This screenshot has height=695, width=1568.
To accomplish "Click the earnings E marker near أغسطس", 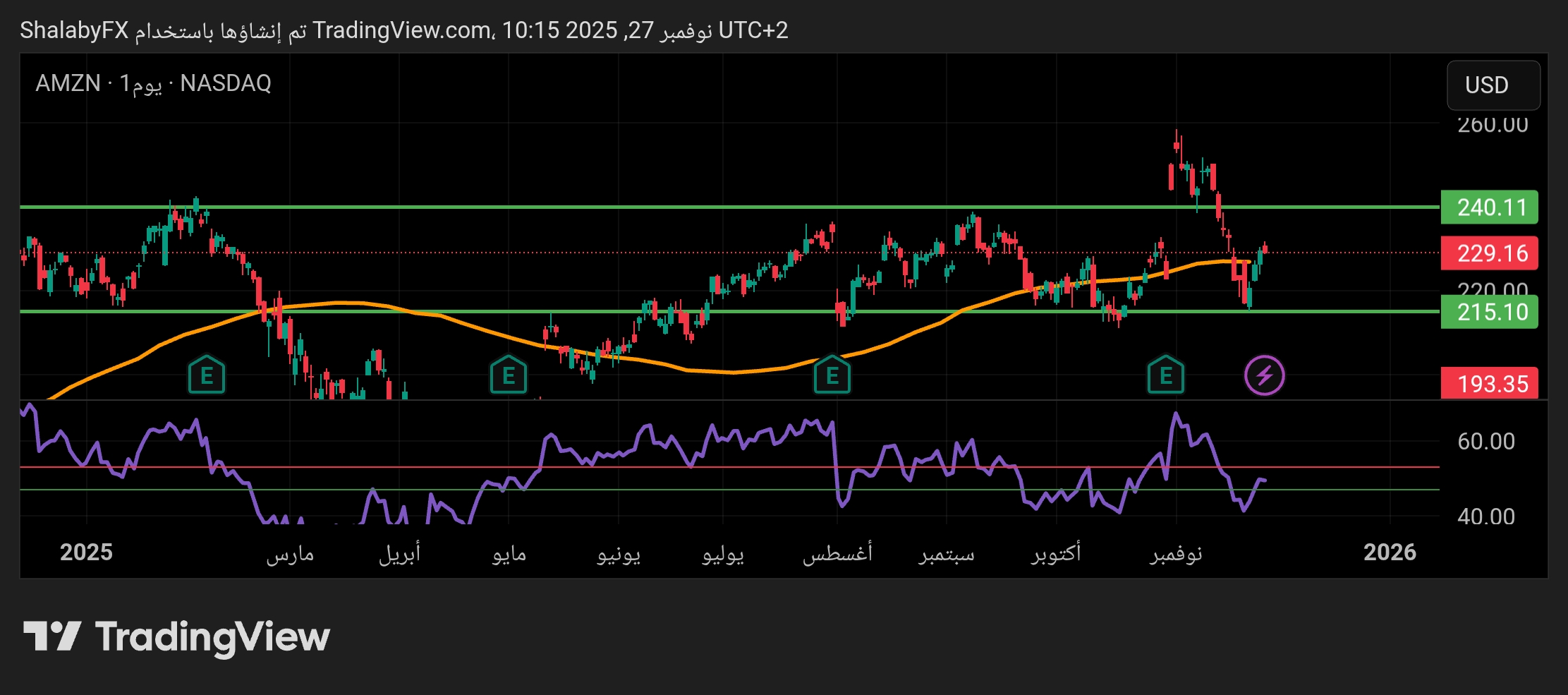I will tap(832, 375).
